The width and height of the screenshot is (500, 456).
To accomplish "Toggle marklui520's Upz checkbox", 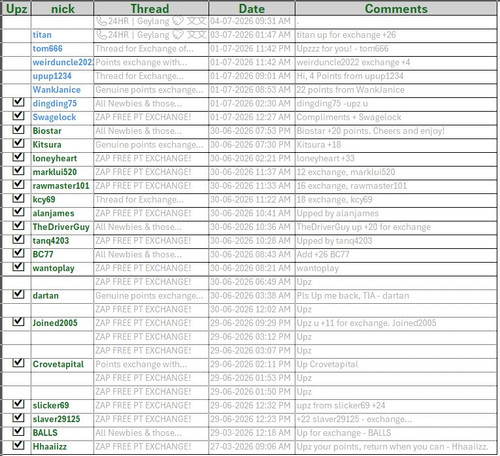I will coord(18,170).
